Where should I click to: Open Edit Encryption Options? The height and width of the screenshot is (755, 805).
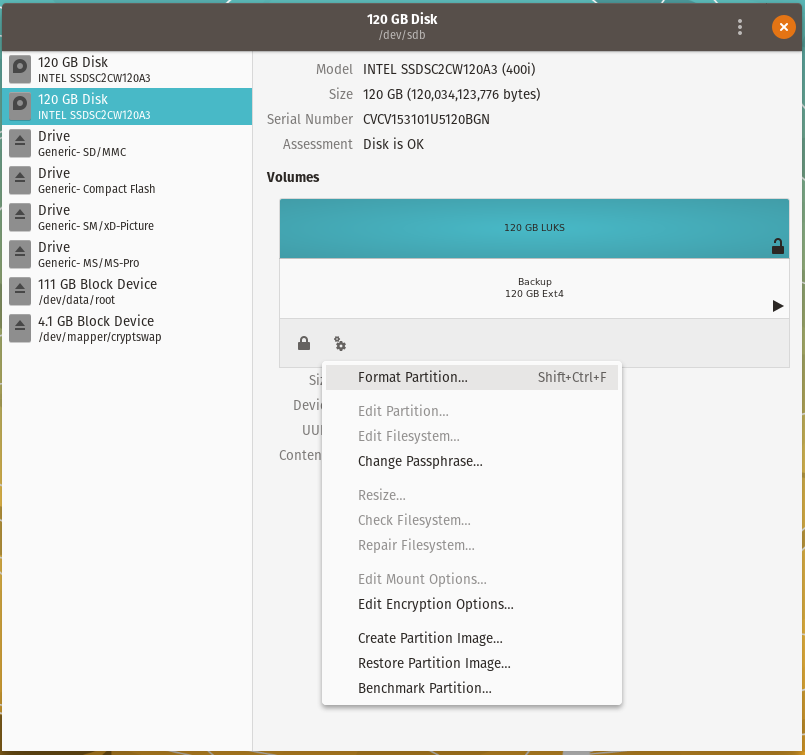(435, 604)
